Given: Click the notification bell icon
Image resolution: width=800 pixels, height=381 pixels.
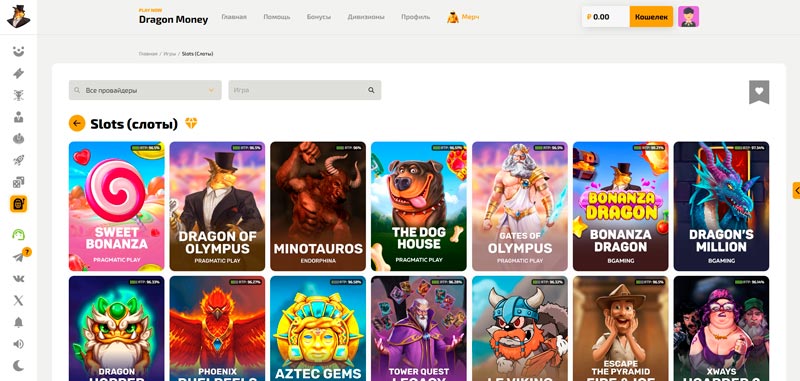Looking at the screenshot, I should [x=18, y=322].
